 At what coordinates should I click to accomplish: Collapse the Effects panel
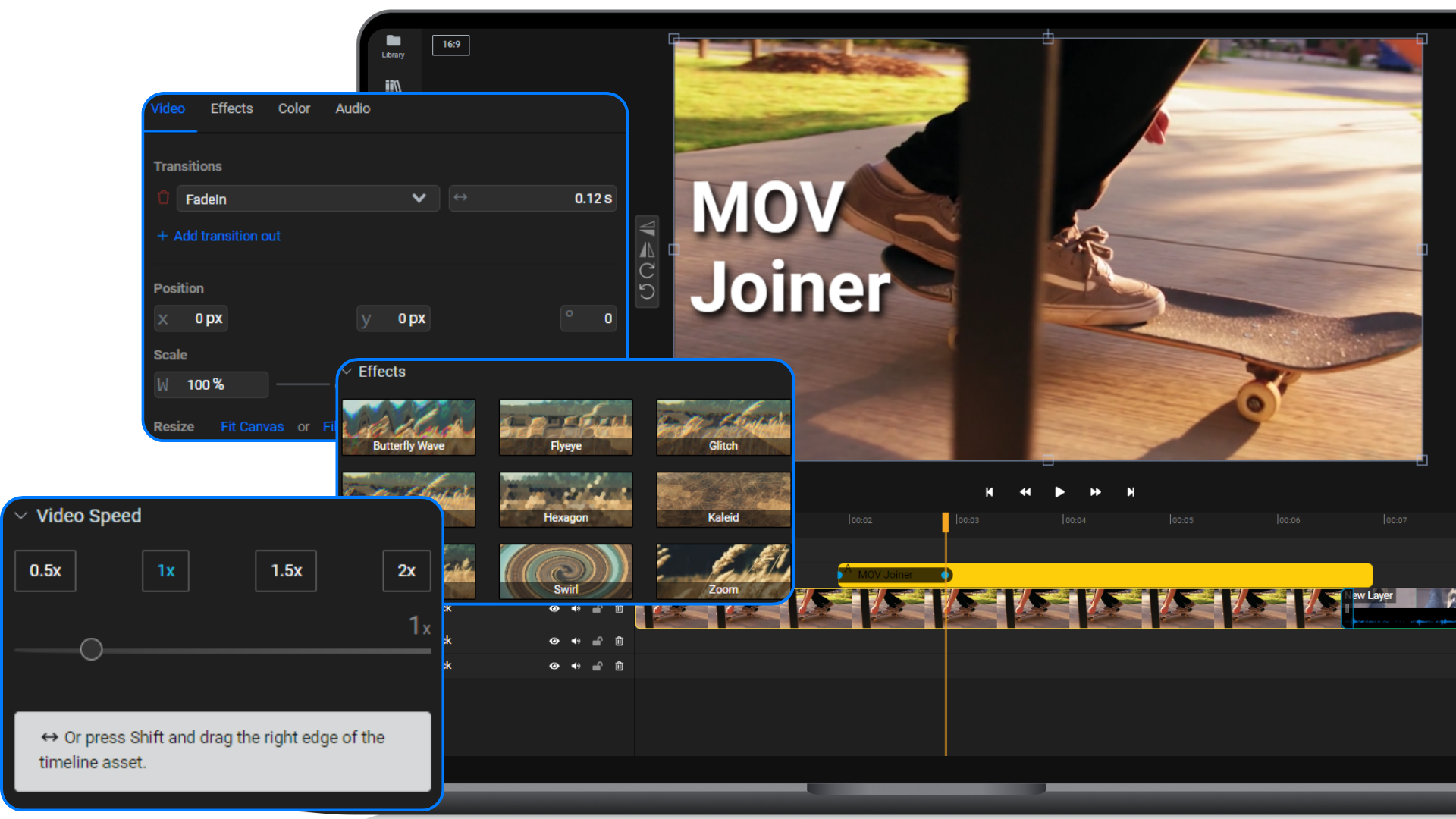(x=347, y=372)
